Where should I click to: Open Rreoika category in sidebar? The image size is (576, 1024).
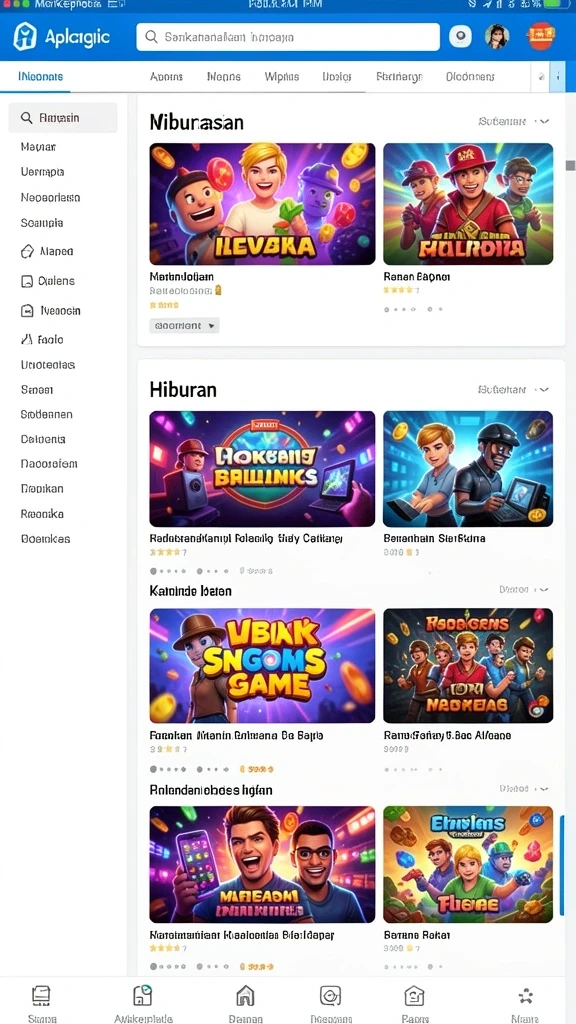42,514
